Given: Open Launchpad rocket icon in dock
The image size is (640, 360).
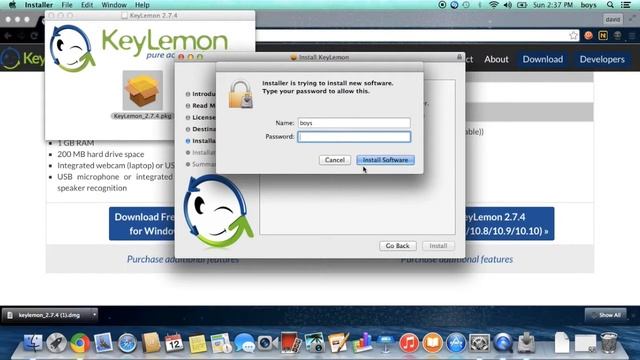Looking at the screenshot, I should coord(56,342).
